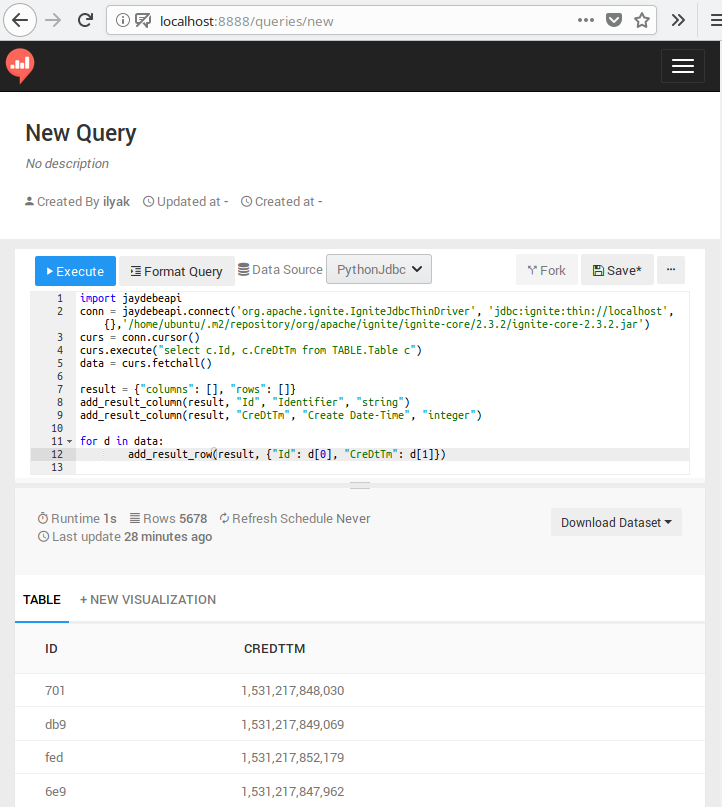Place cursor in the curs.execute select statement
The width and height of the screenshot is (722, 807).
(251, 350)
